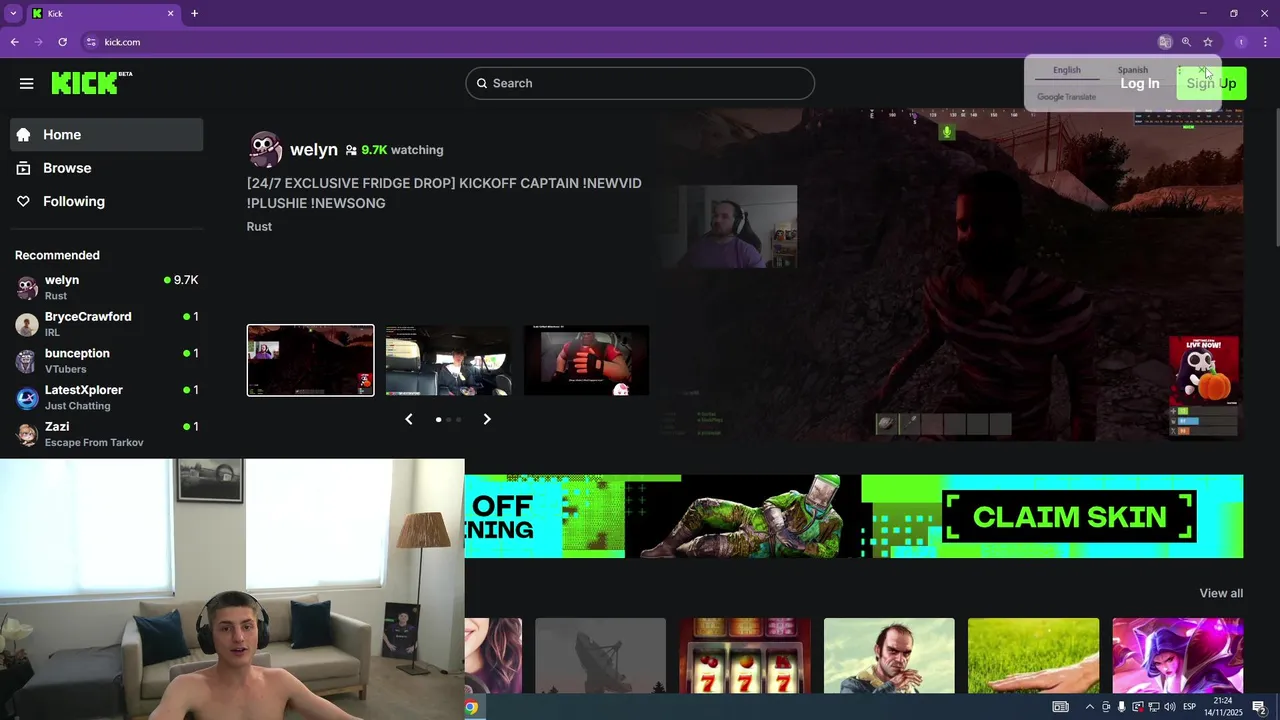Open site information icon in address bar
This screenshot has width=1280, height=720.
pyautogui.click(x=91, y=42)
